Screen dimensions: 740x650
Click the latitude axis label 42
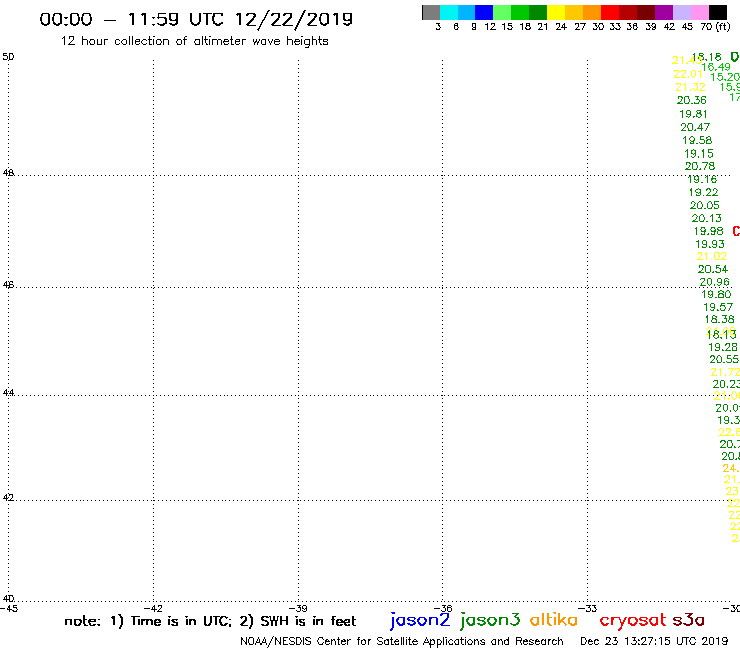point(8,498)
